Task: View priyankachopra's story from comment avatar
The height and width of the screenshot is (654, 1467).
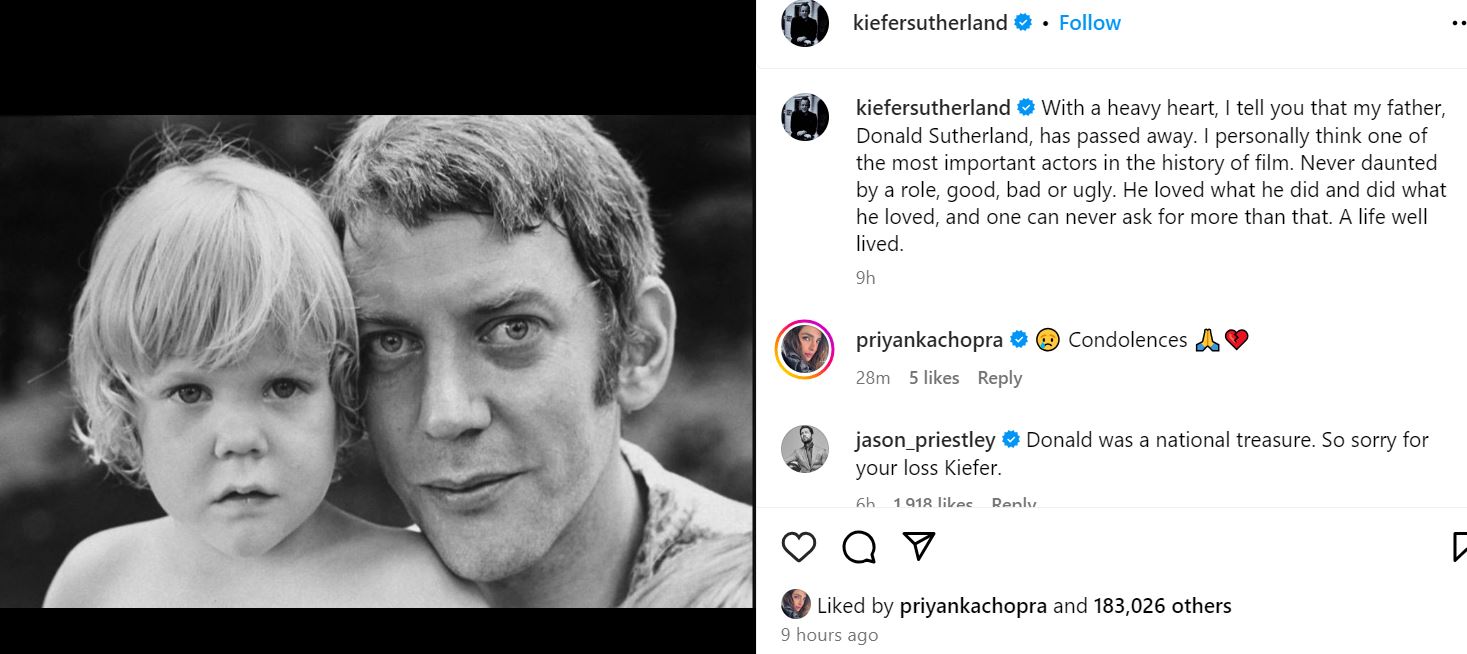Action: pos(805,349)
